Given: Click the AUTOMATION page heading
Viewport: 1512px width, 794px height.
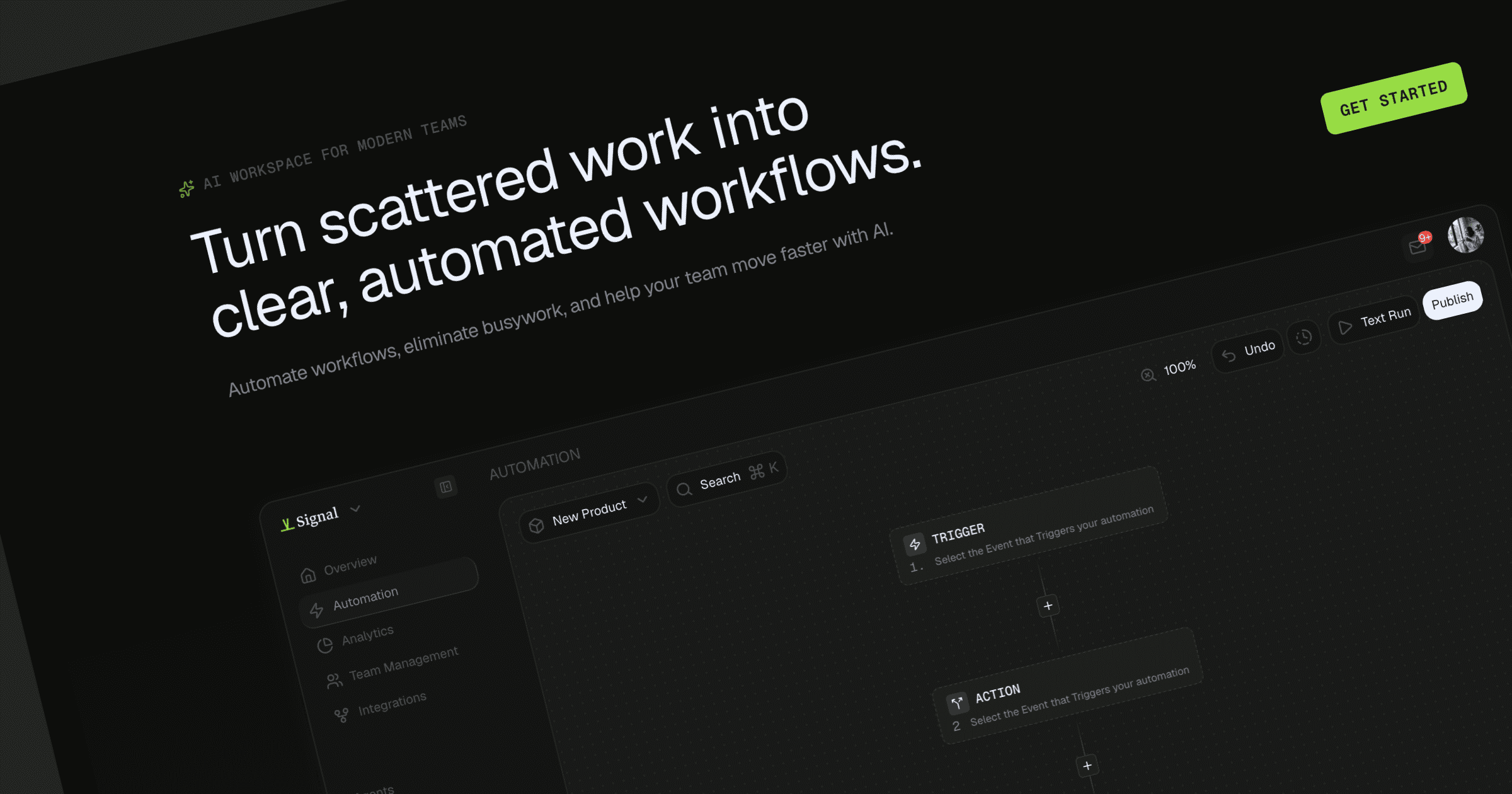Looking at the screenshot, I should coord(534,464).
